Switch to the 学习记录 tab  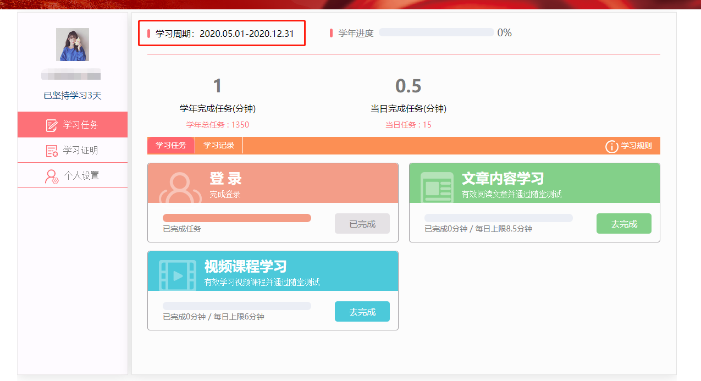point(219,145)
